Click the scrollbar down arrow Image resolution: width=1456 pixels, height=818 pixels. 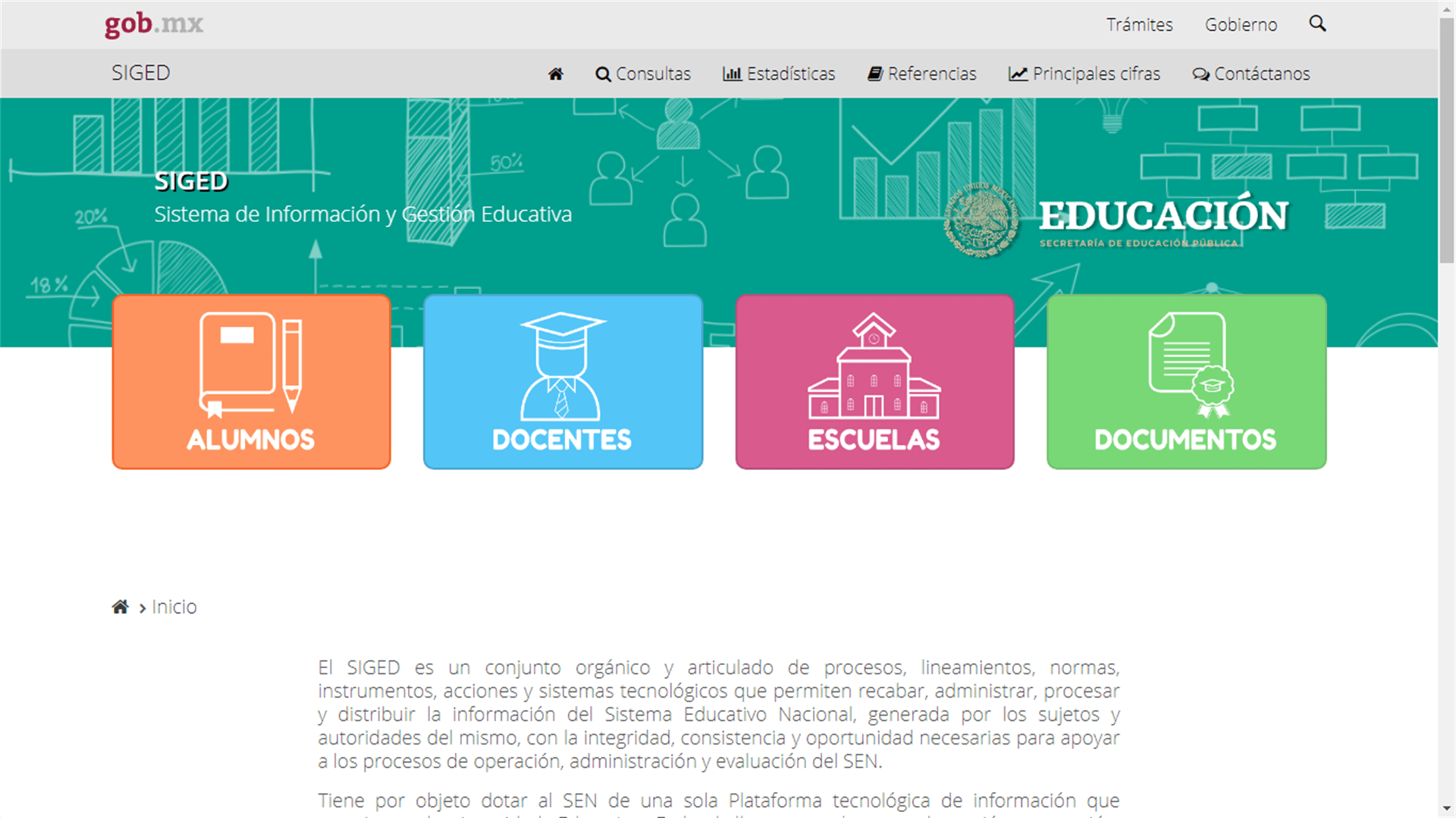(x=1447, y=809)
